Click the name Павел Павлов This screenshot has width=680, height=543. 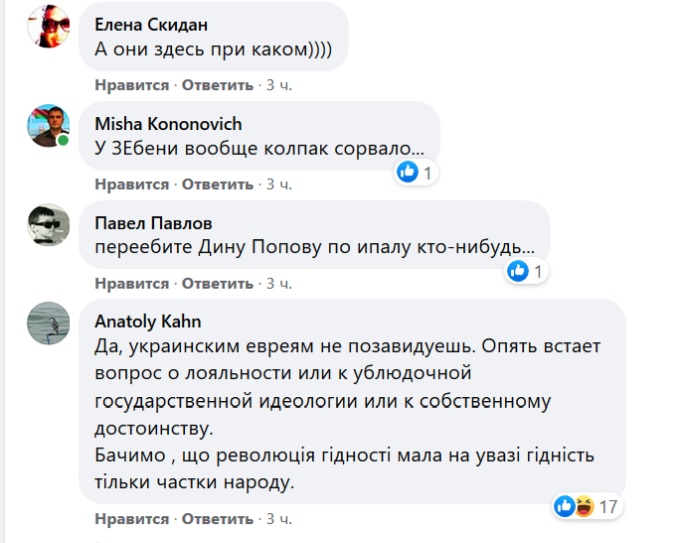coord(152,223)
